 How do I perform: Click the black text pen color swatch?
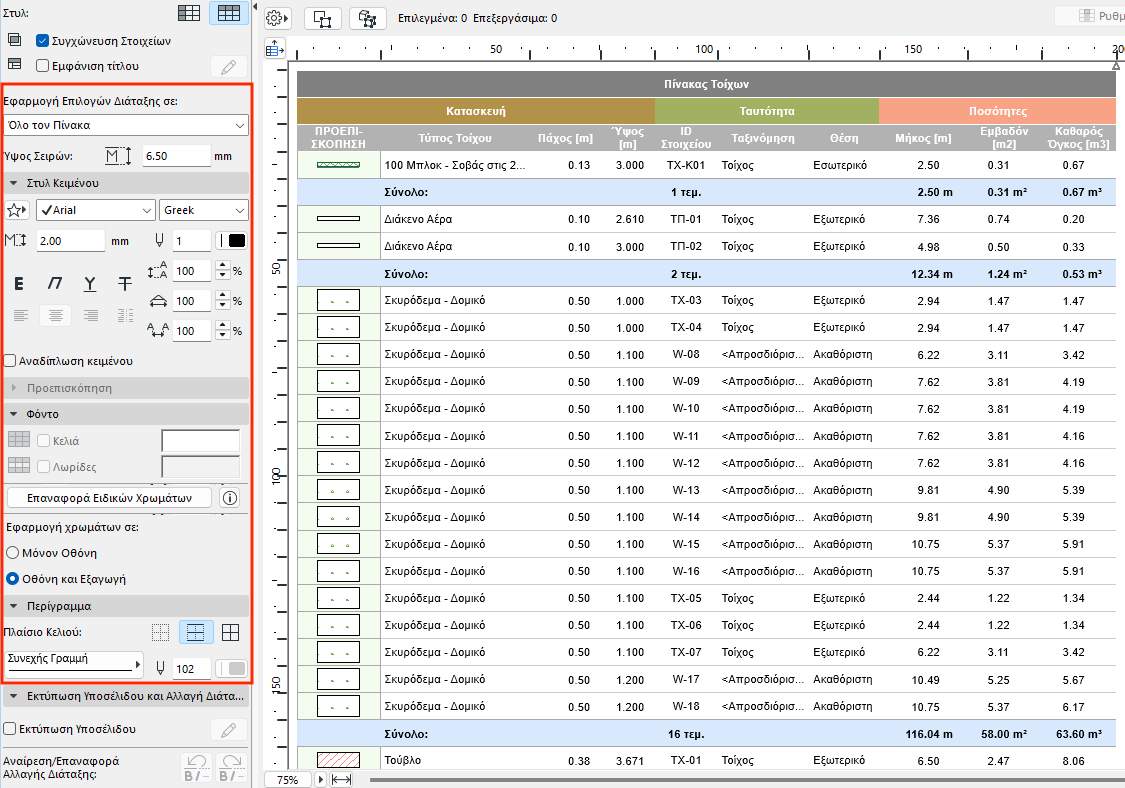[x=236, y=241]
